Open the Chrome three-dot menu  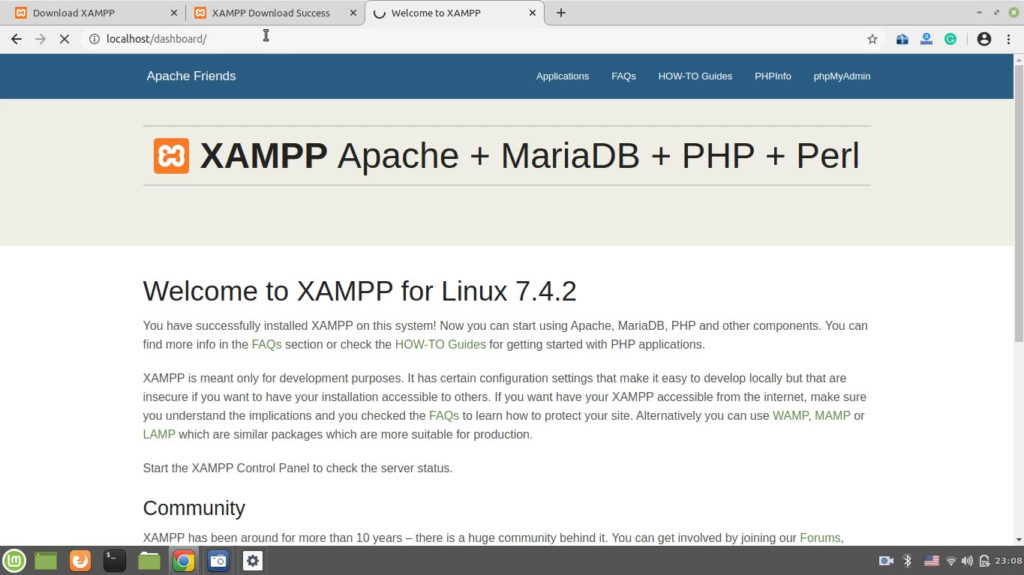(x=1008, y=39)
